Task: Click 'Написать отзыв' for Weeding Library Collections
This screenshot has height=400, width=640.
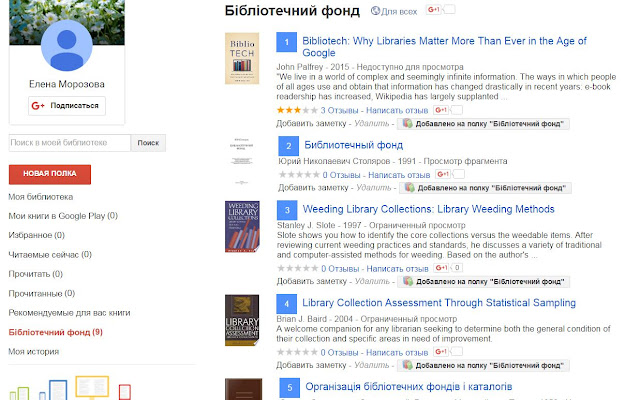Action: coord(397,269)
